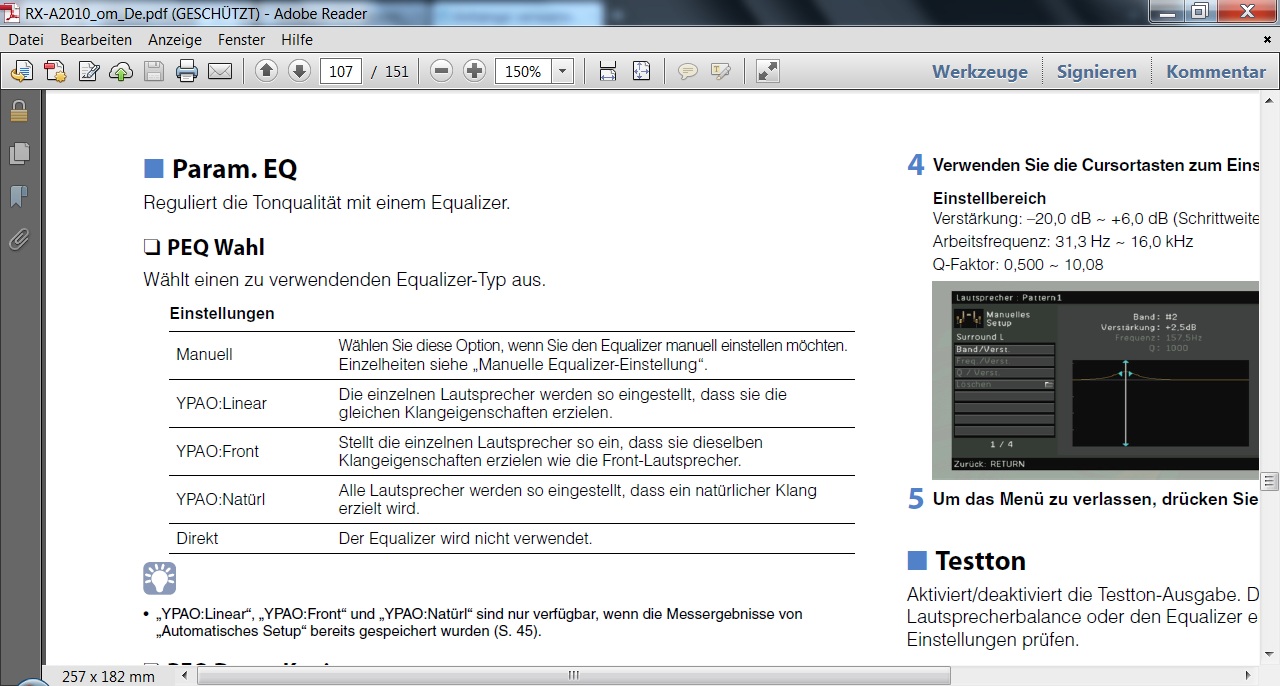
Task: Open the Datei menu
Action: pos(26,40)
